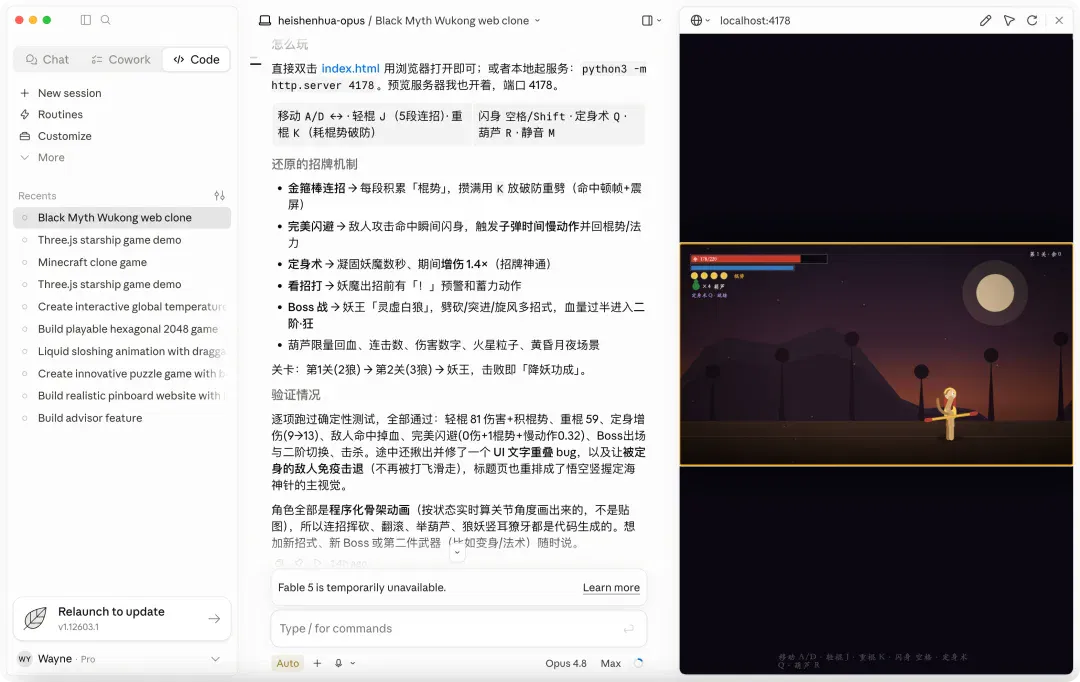Open Create innovative puzzle game session
This screenshot has width=1080, height=682.
(122, 373)
